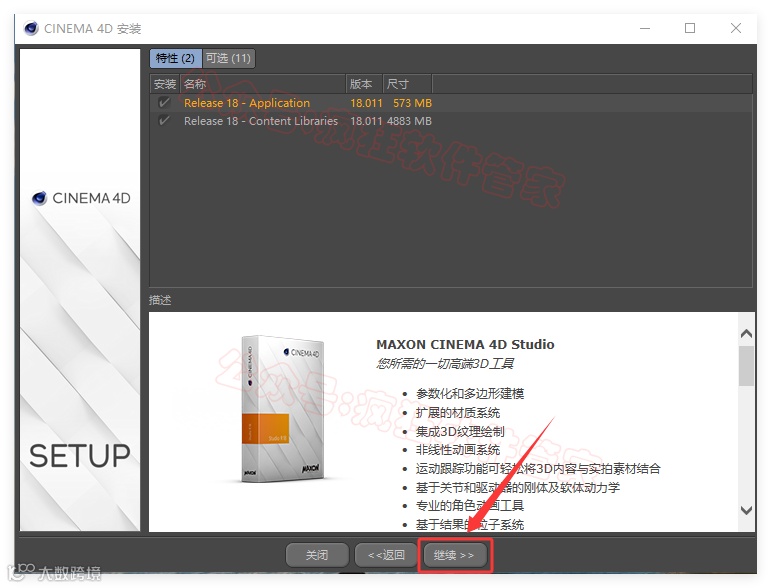
Task: Click the 18.011 version of Application
Action: click(x=366, y=103)
